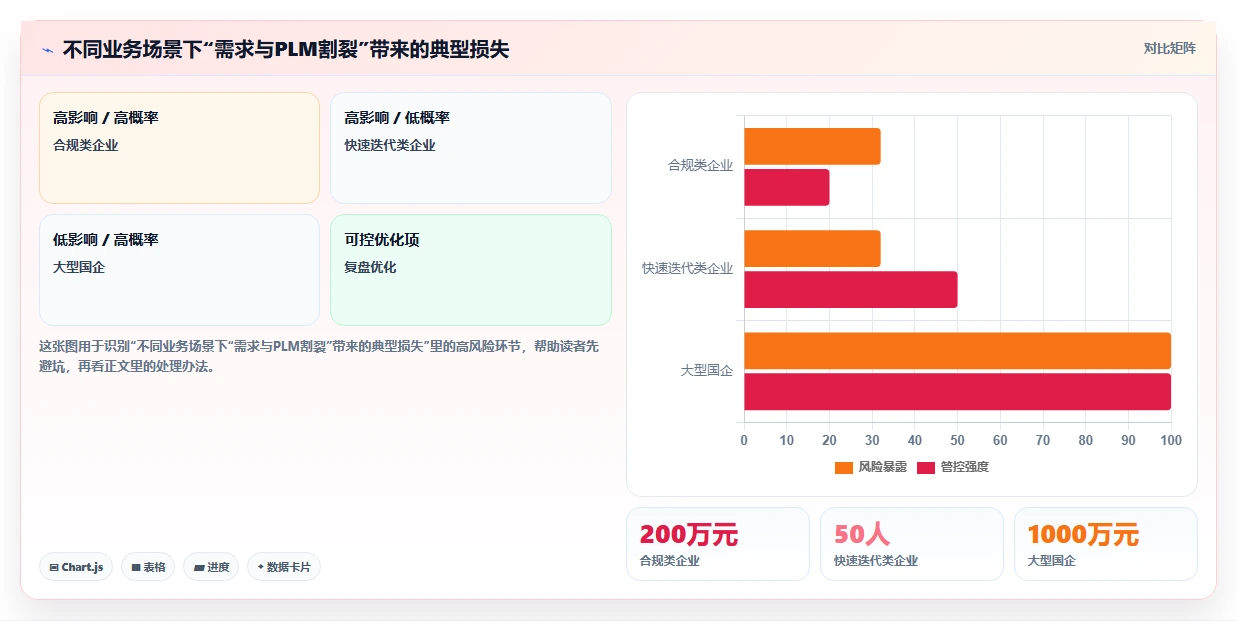
Task: Toggle the 管控强度 legend swatch
Action: 926,467
